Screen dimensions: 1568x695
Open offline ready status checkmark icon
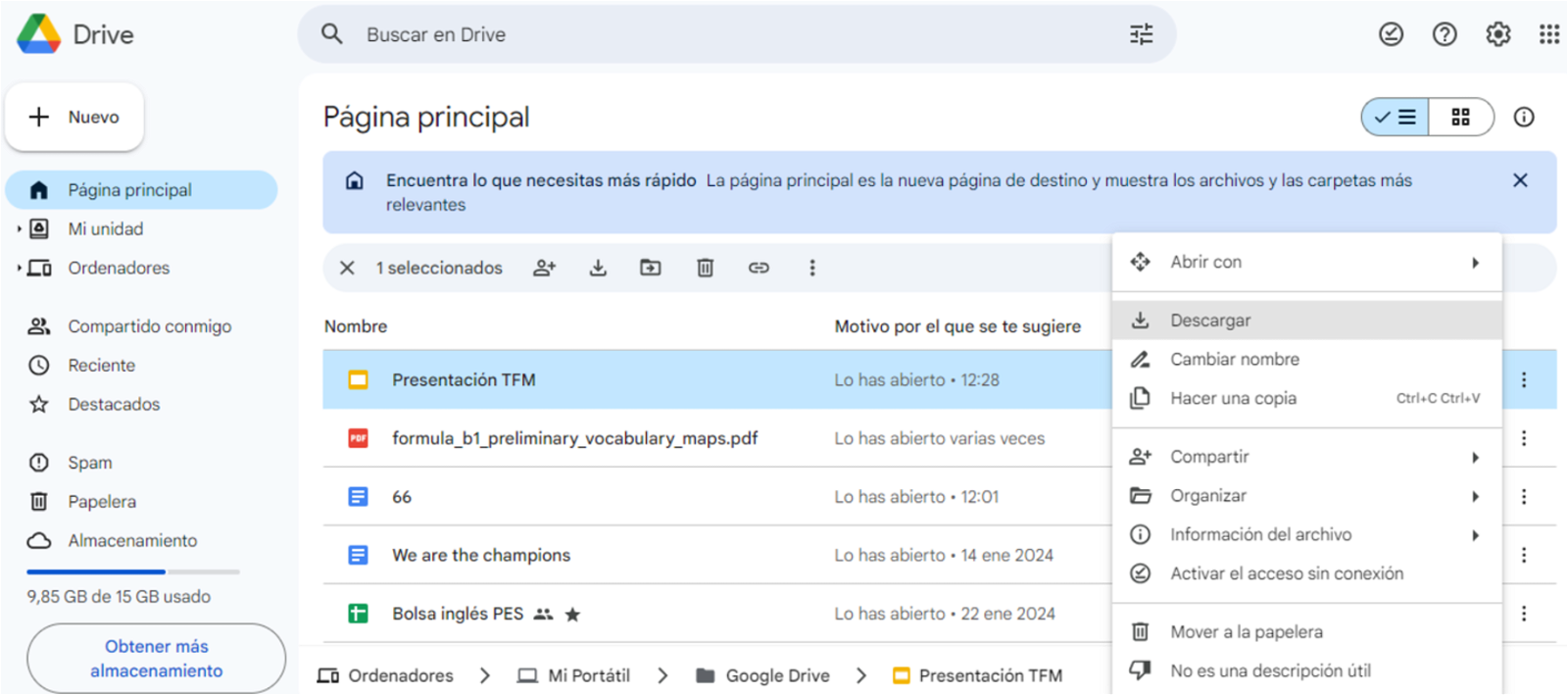coord(1391,34)
